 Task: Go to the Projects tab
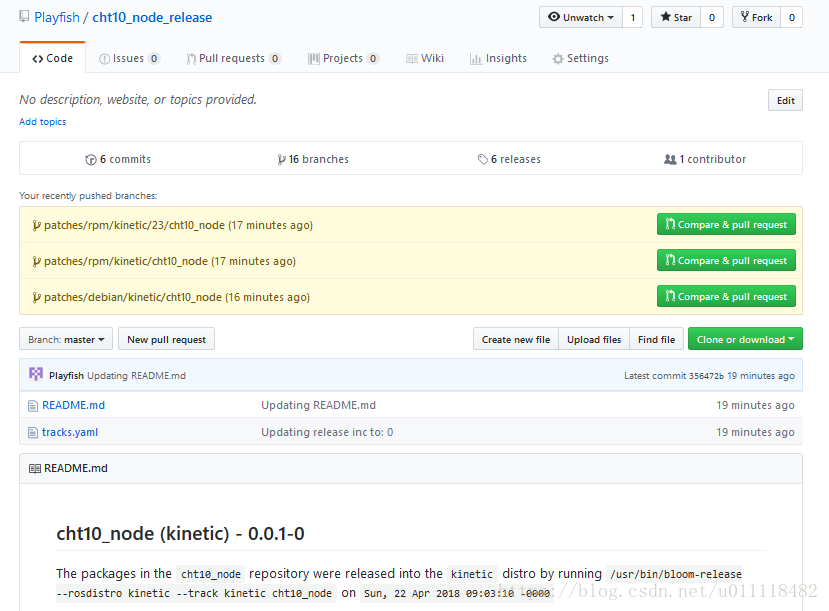click(343, 58)
